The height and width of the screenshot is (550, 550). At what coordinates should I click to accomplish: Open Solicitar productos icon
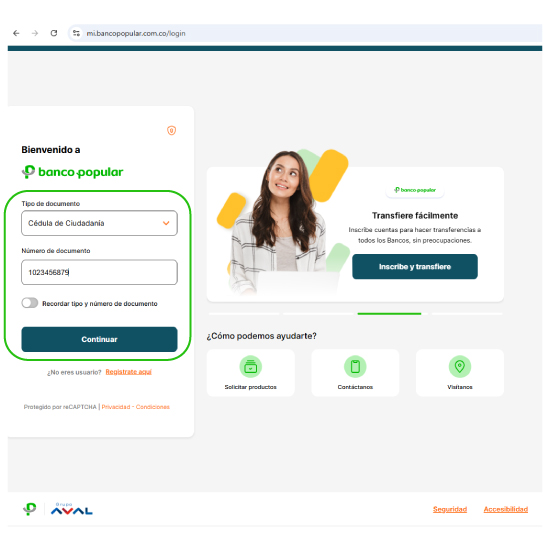click(250, 367)
